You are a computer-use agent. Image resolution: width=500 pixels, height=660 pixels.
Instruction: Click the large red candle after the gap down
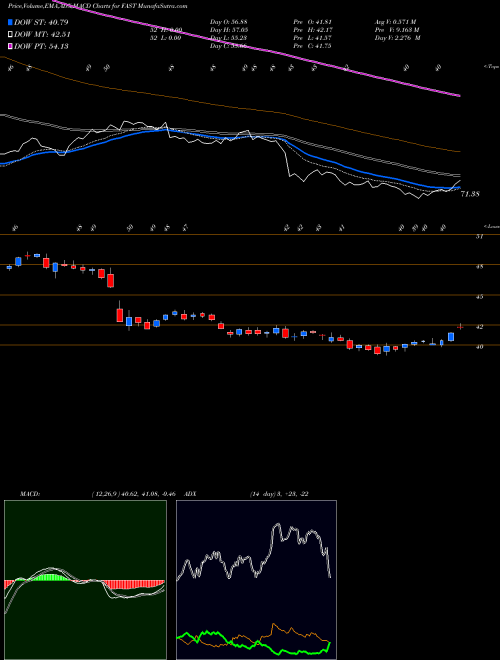coord(120,314)
